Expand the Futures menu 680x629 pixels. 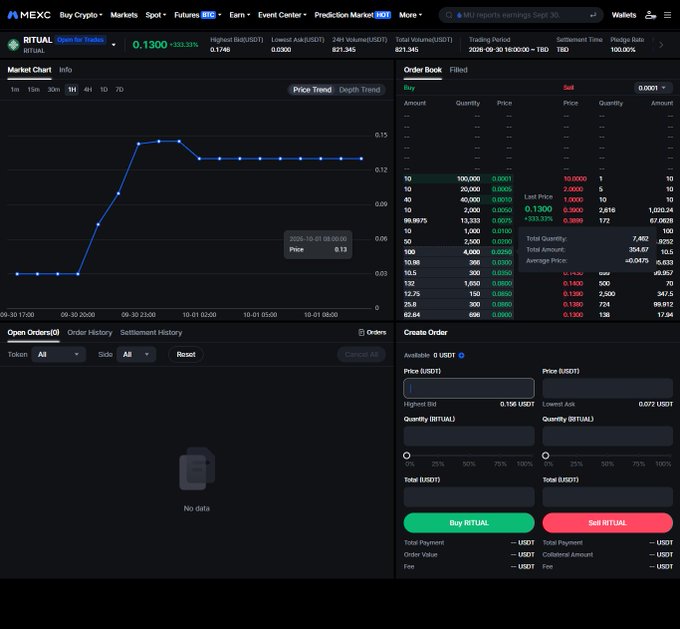[x=198, y=15]
